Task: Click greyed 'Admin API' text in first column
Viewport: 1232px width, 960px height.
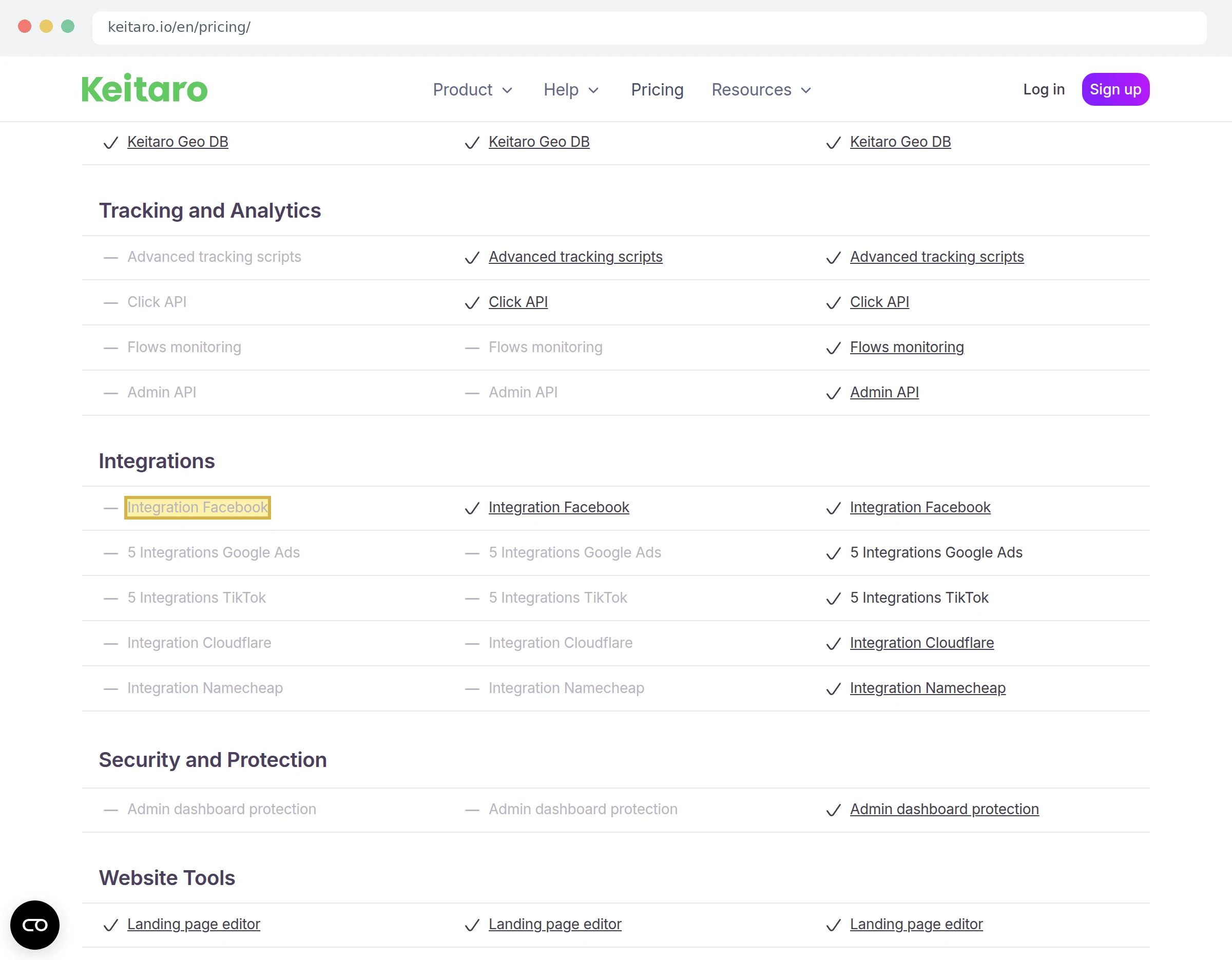Action: pyautogui.click(x=161, y=392)
